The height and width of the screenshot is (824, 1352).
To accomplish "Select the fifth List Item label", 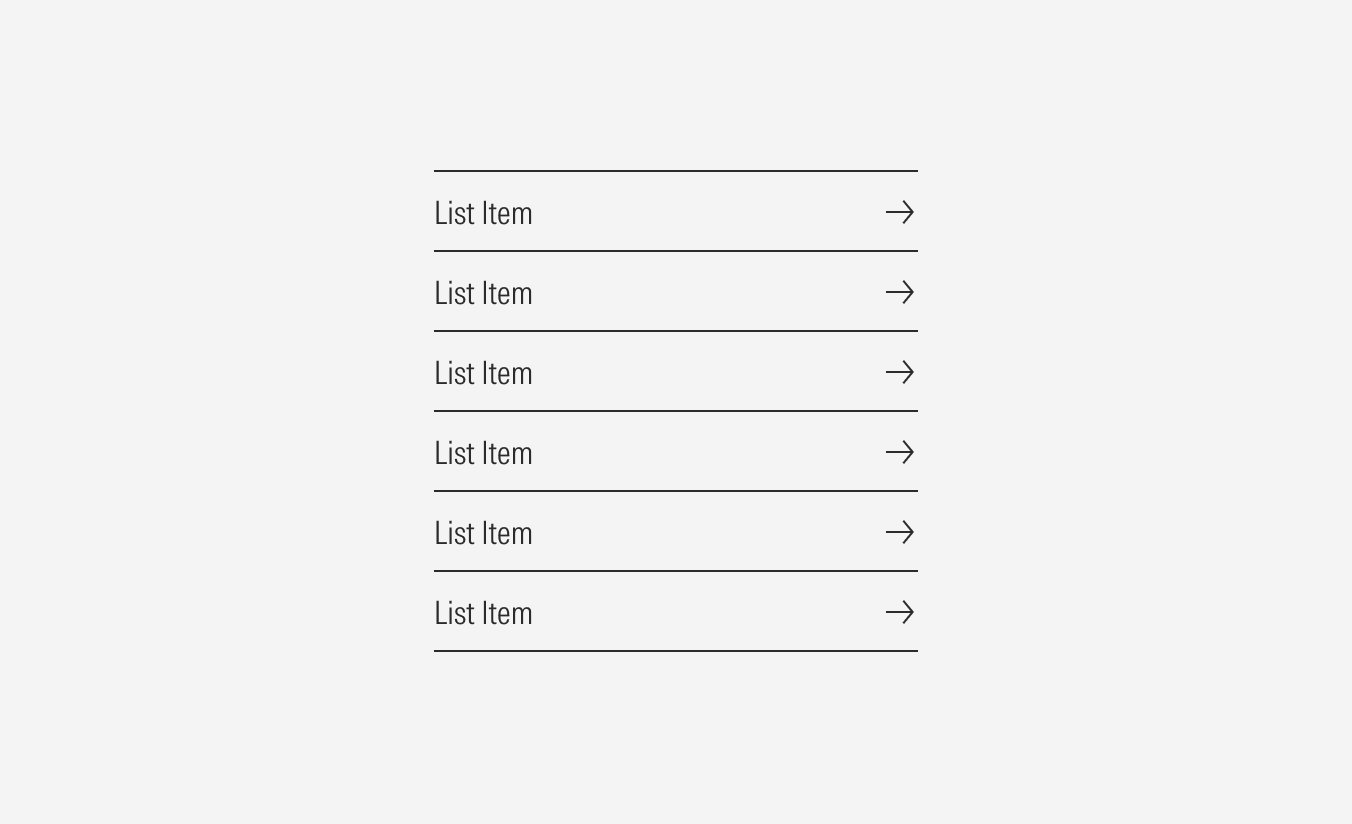I will pos(483,533).
